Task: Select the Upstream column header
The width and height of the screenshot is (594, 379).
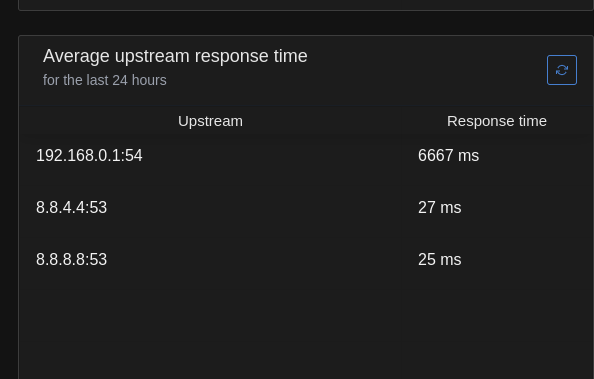Action: (210, 121)
